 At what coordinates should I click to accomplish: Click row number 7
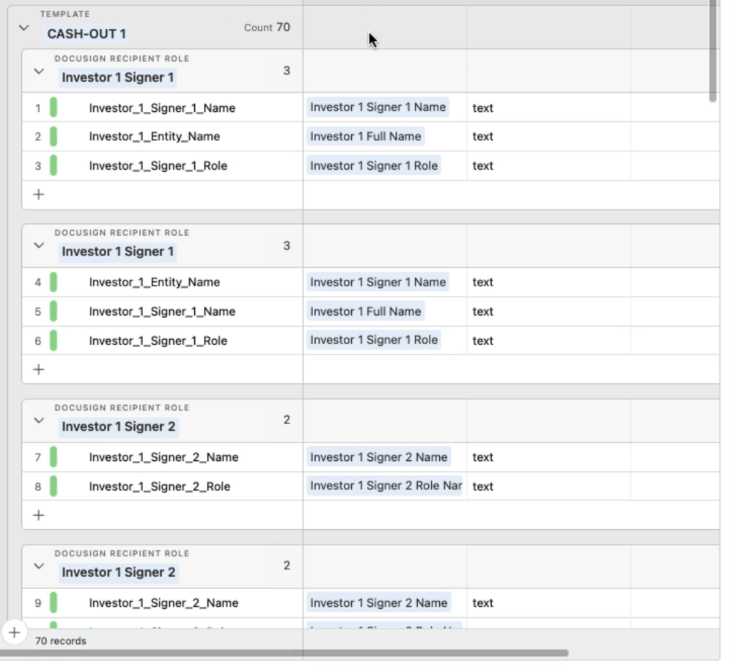click(38, 458)
